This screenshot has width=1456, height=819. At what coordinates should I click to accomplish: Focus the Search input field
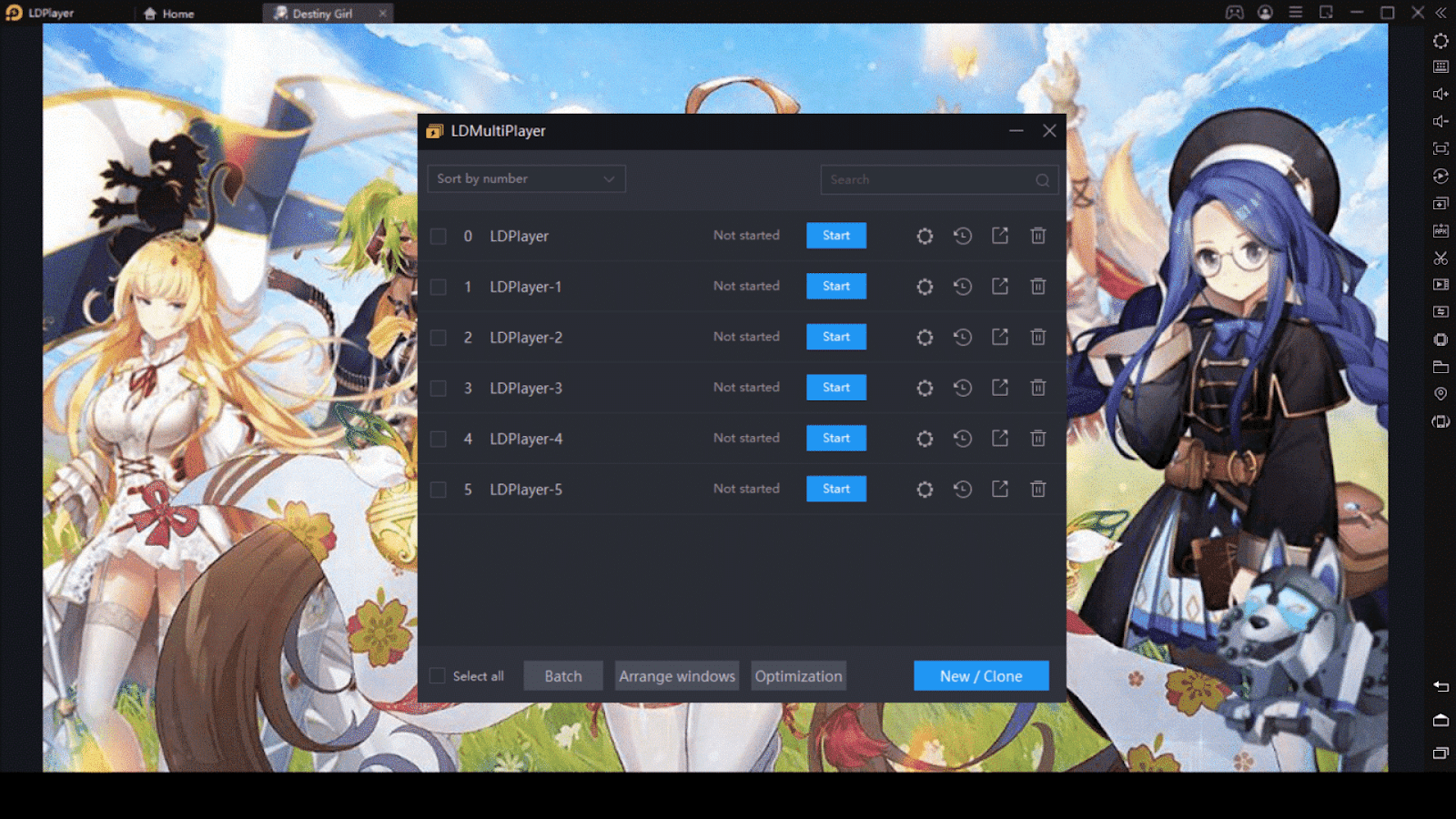pos(939,180)
